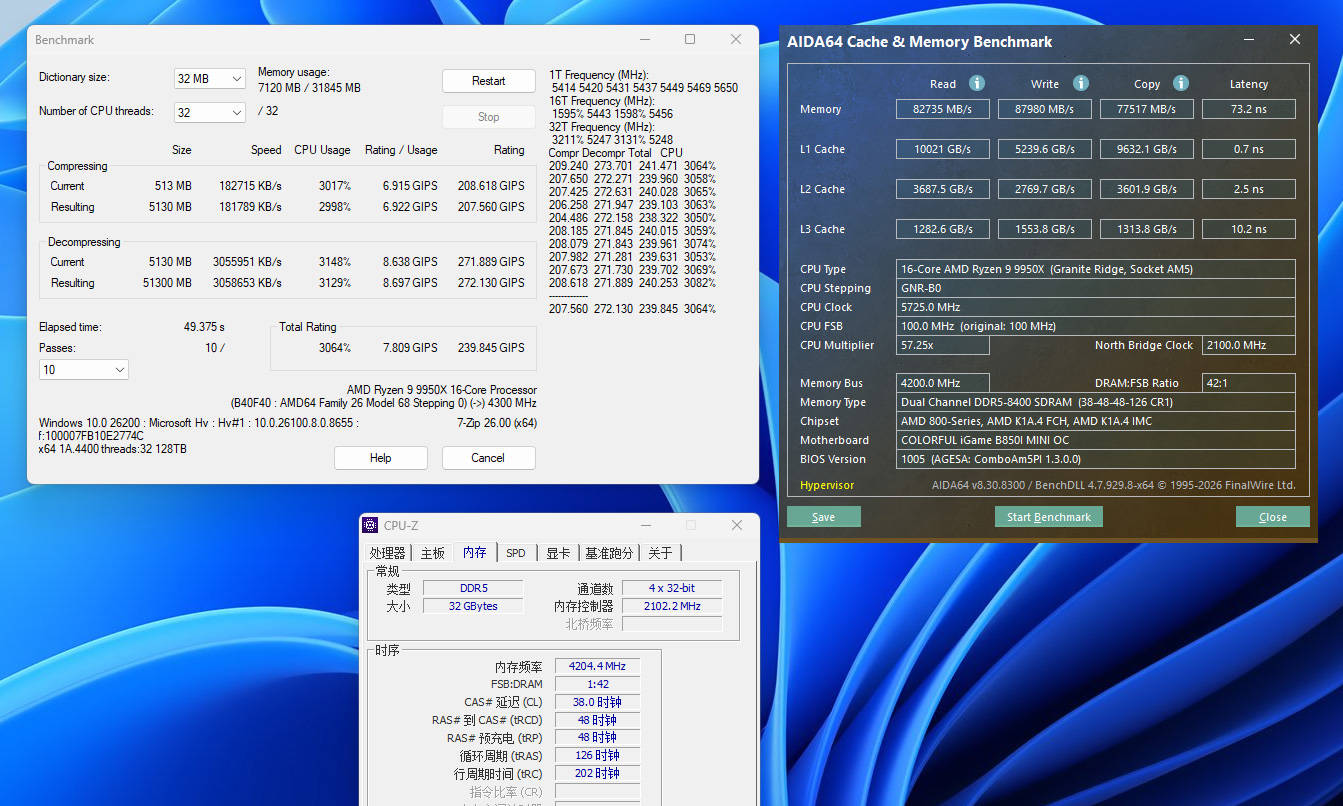Minimize the AIDA64 Cache & Memory Benchmark window

(1250, 40)
